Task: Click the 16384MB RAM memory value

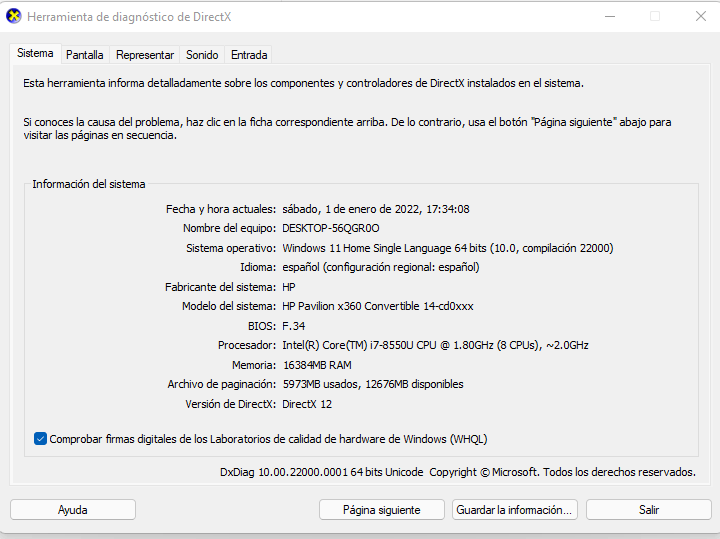Action: click(317, 365)
